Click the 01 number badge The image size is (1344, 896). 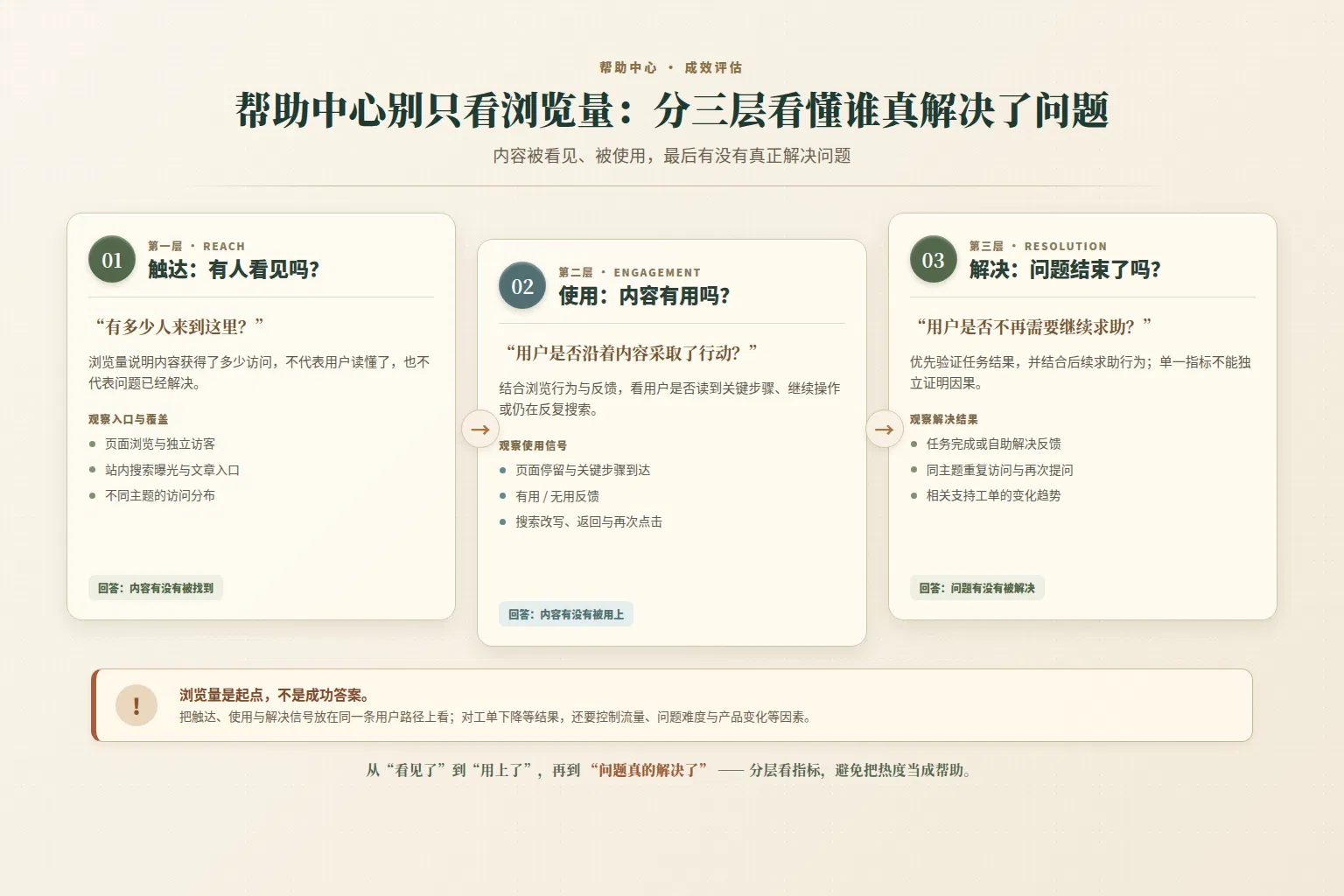click(112, 259)
